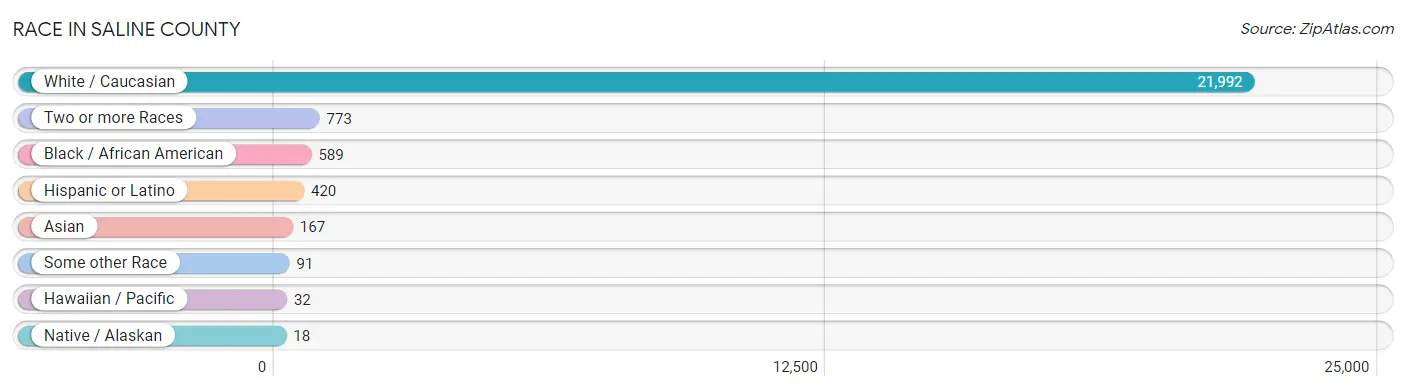Click the 420 value label
Image resolution: width=1406 pixels, height=391 pixels.
click(x=323, y=190)
